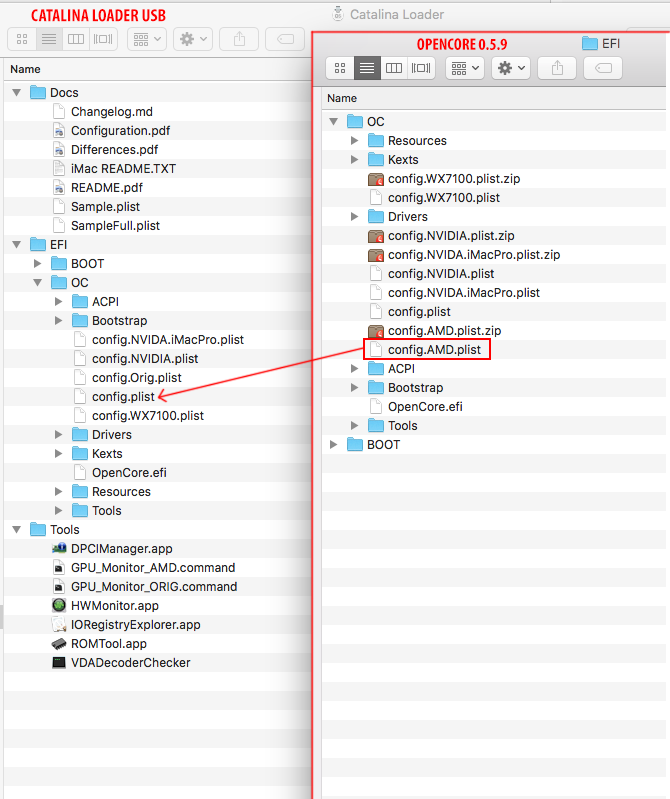
Task: Click edit tags button in Catalina Loader USB window
Action: pyautogui.click(x=285, y=39)
